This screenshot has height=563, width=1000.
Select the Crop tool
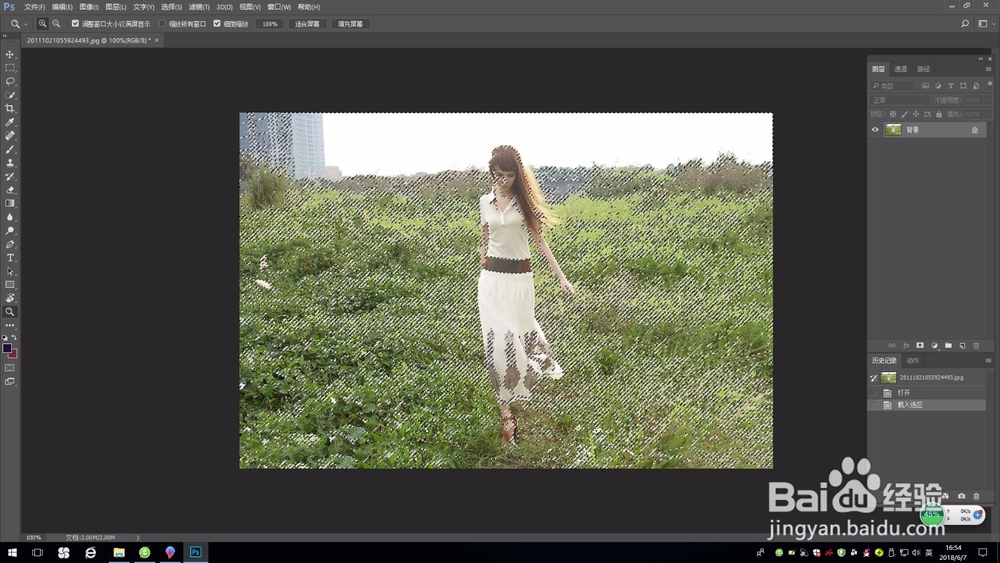(x=10, y=108)
